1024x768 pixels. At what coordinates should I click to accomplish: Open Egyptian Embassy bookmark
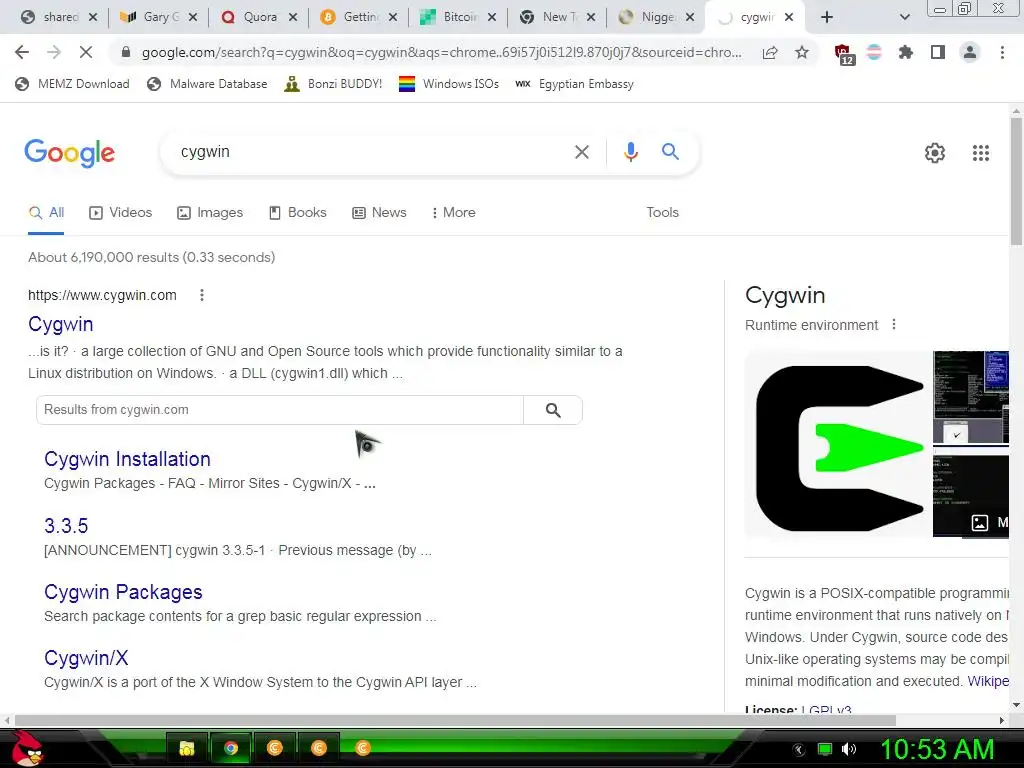[x=575, y=84]
